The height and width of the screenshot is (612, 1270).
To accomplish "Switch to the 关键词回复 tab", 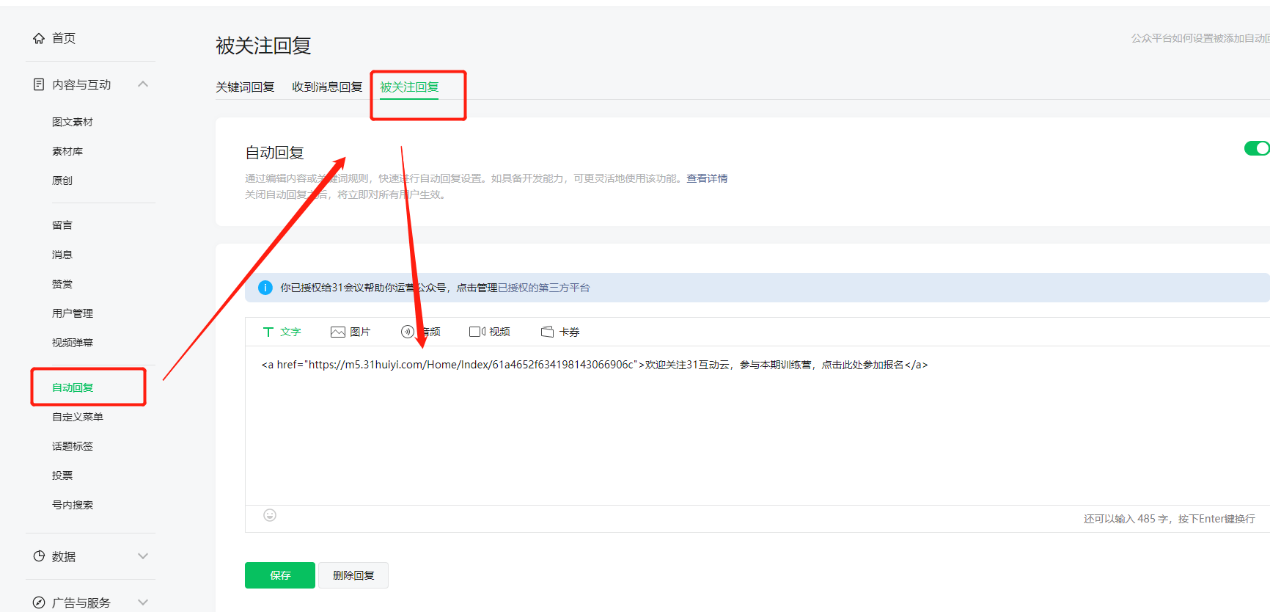I will (x=245, y=87).
